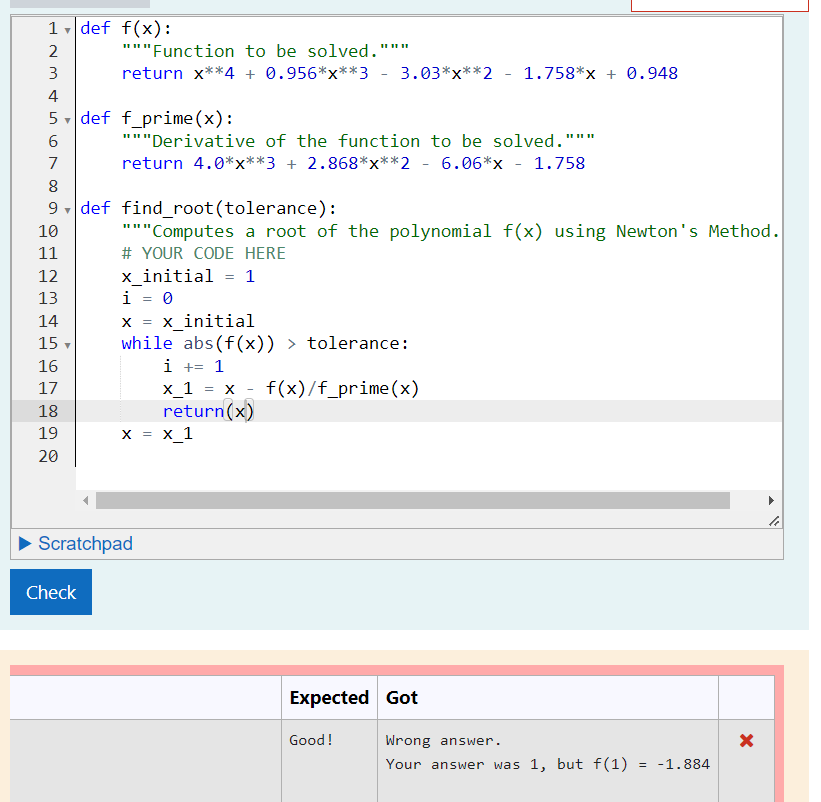Click the polynomial return statement on line 3
This screenshot has width=821, height=802.
coord(400,73)
